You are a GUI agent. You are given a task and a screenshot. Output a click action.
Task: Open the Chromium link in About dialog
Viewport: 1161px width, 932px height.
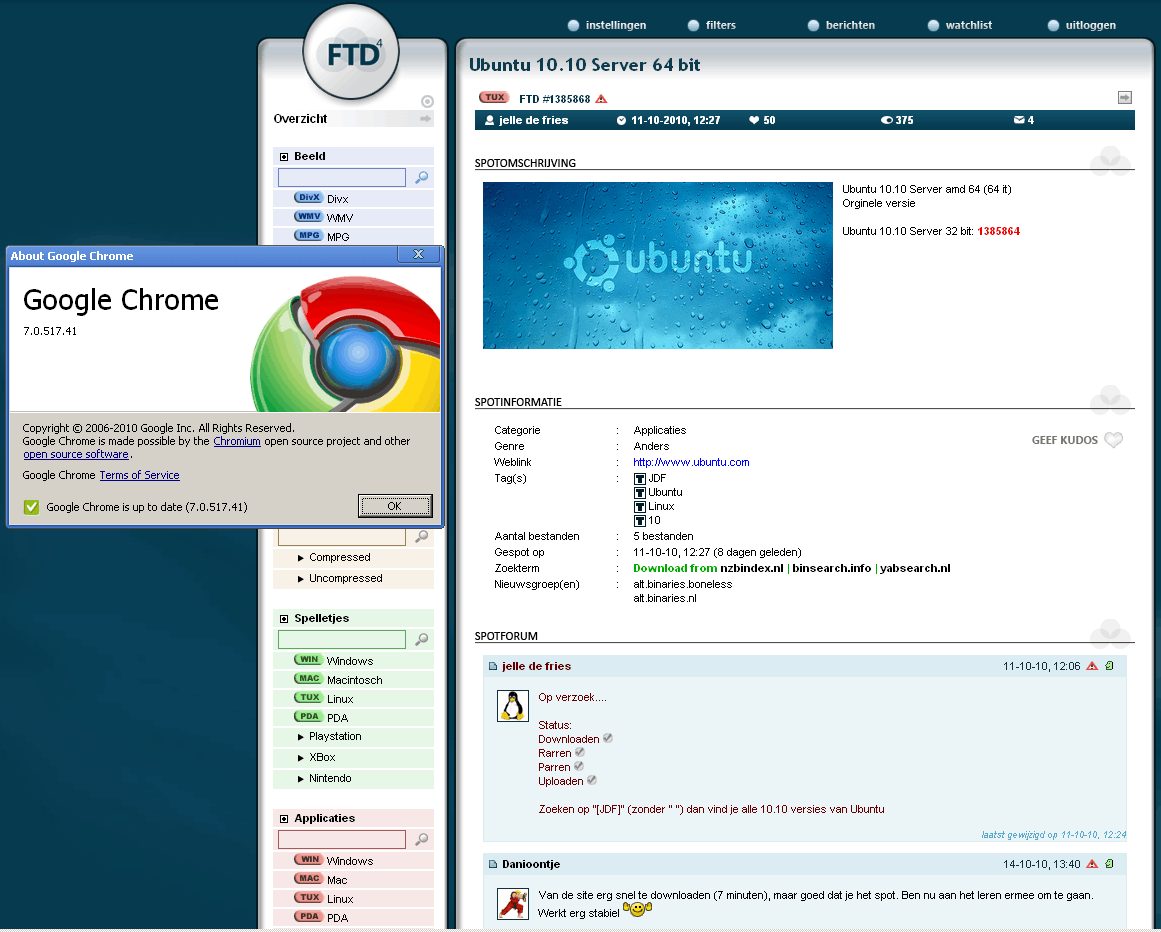pyautogui.click(x=237, y=441)
